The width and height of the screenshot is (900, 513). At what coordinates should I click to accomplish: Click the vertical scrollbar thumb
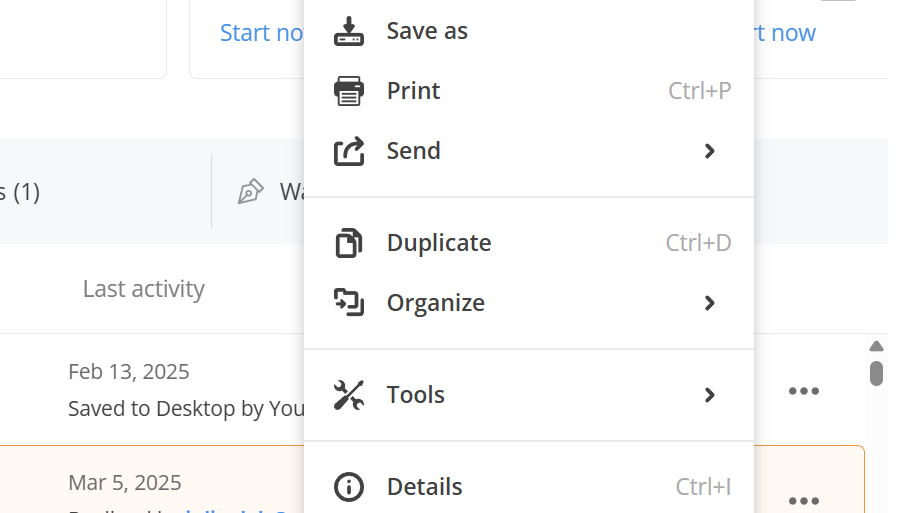[x=876, y=373]
